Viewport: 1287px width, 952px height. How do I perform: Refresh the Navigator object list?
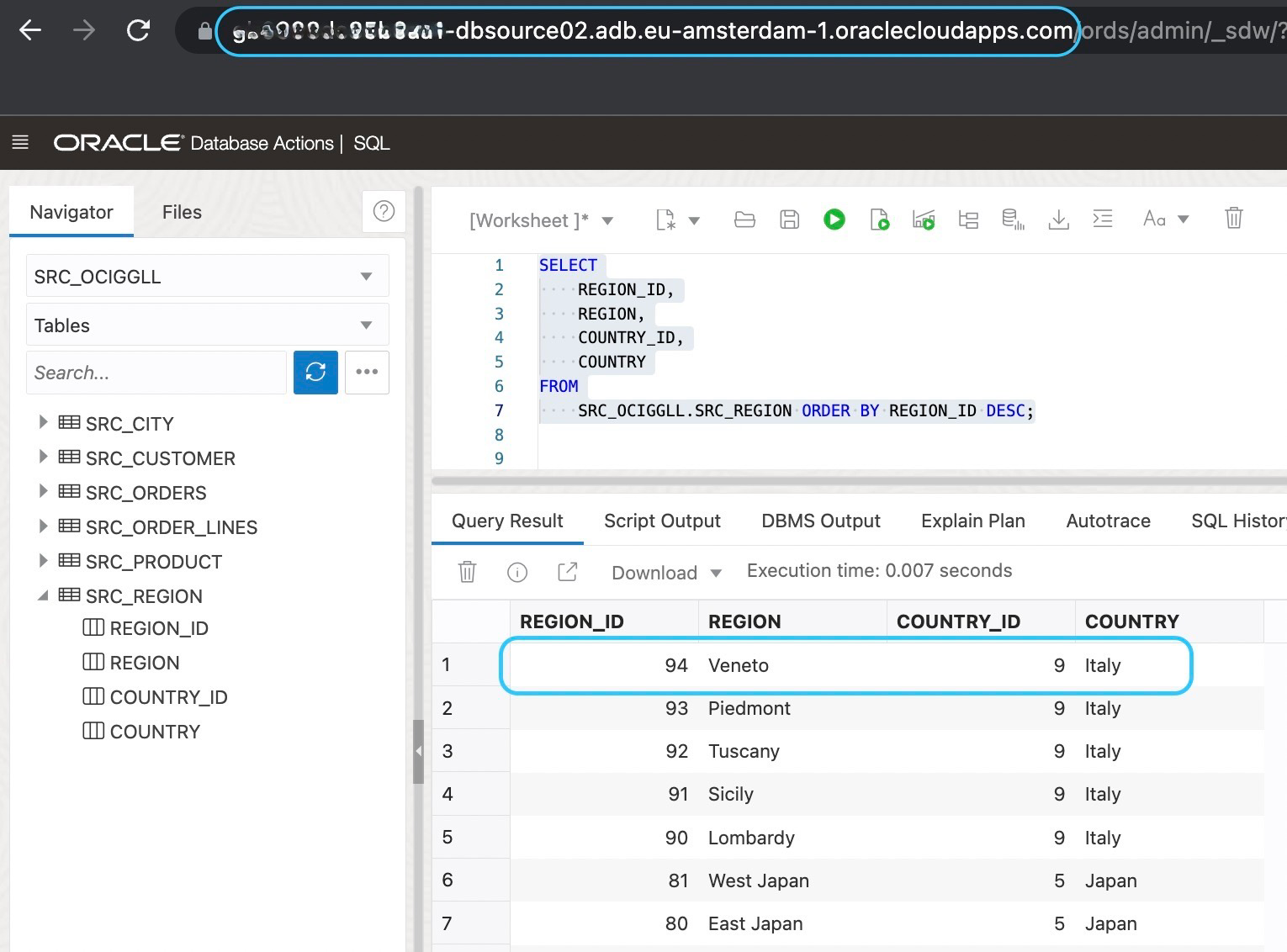coord(315,372)
